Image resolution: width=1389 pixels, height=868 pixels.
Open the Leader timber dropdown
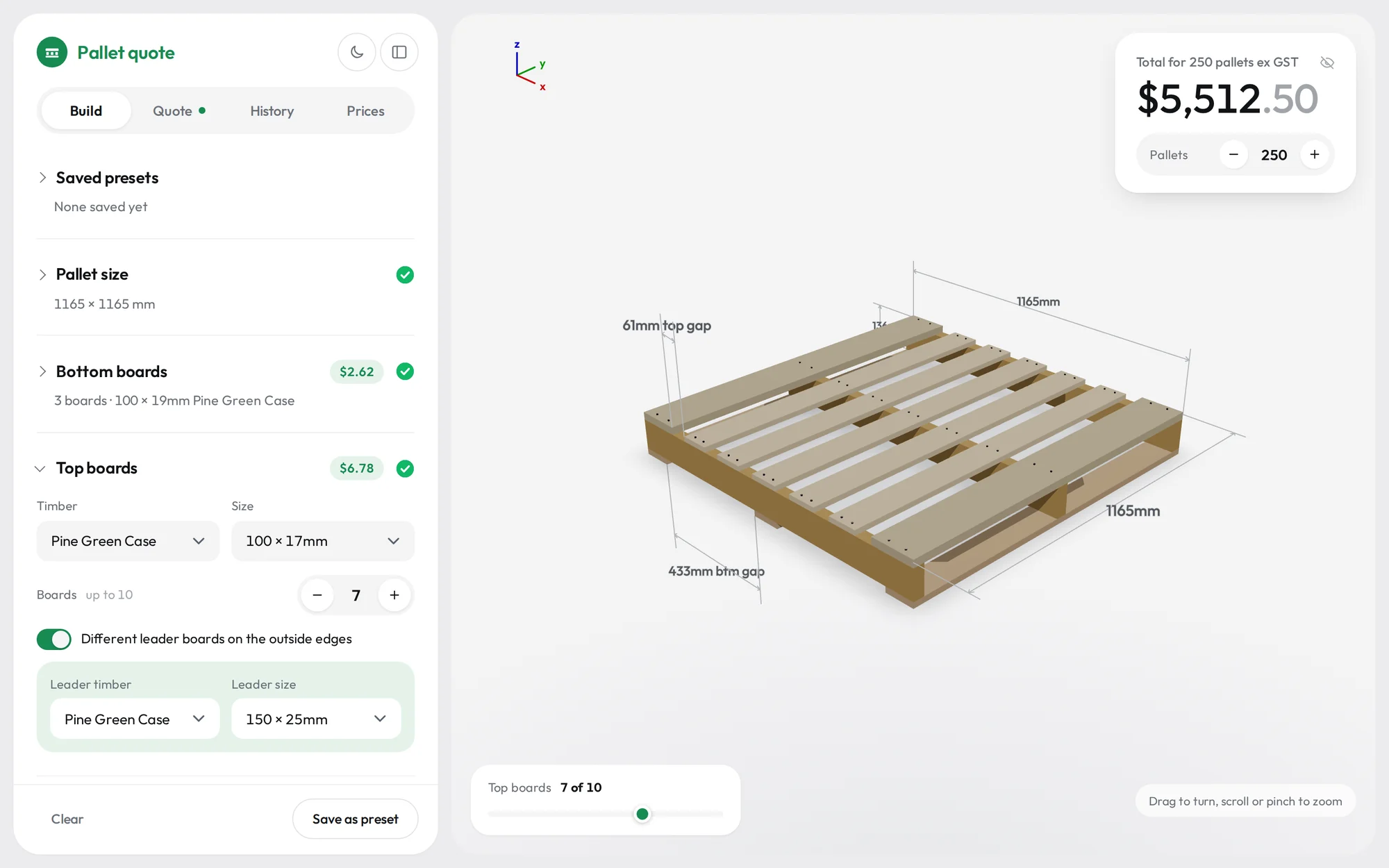pyautogui.click(x=135, y=719)
